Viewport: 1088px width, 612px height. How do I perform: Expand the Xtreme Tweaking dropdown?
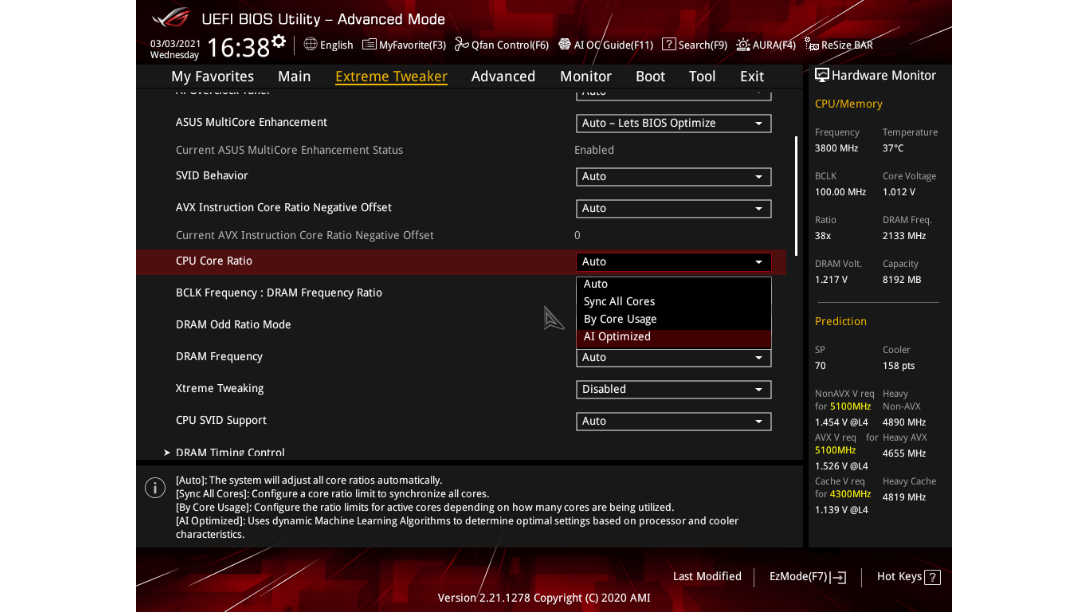pos(673,390)
